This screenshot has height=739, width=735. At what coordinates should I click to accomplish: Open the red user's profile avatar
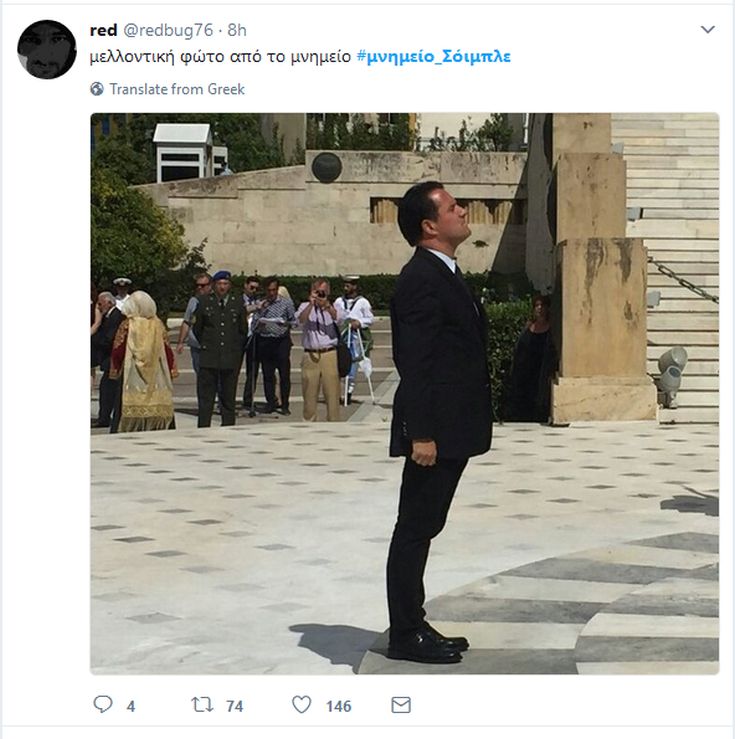point(47,49)
